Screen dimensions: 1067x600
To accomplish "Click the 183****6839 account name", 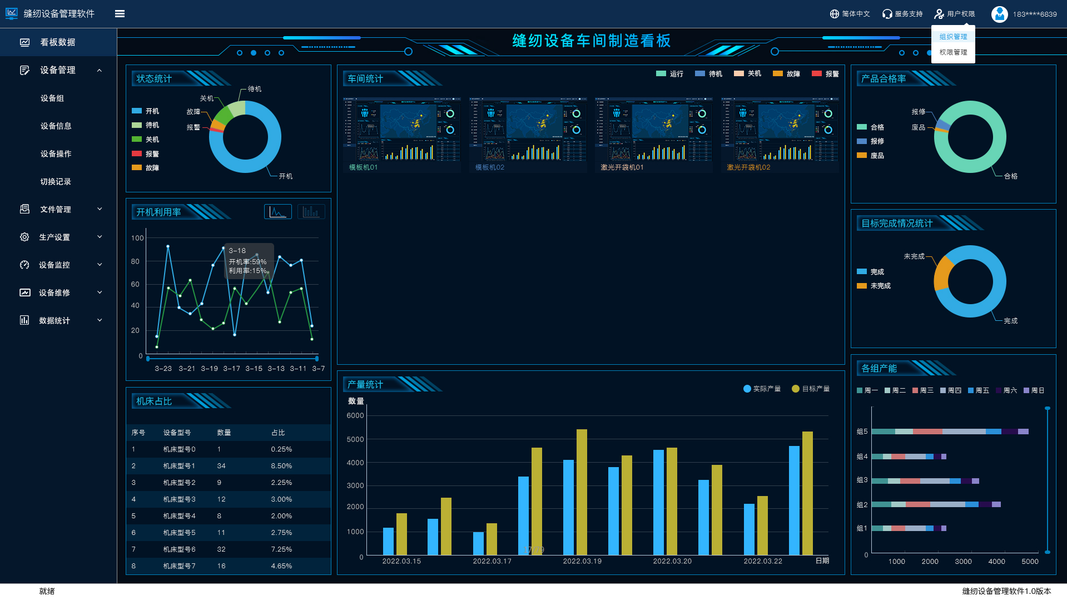I will click(x=1034, y=14).
